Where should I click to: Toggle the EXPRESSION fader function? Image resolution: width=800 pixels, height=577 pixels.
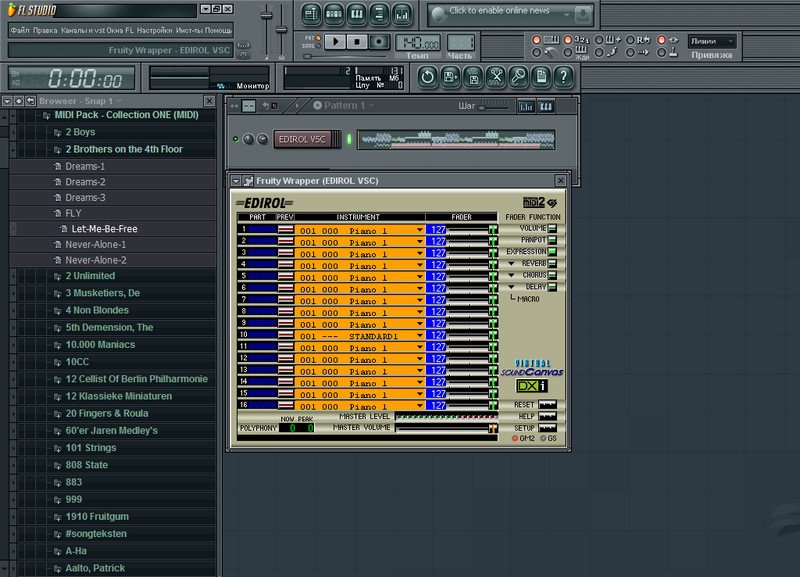[552, 252]
